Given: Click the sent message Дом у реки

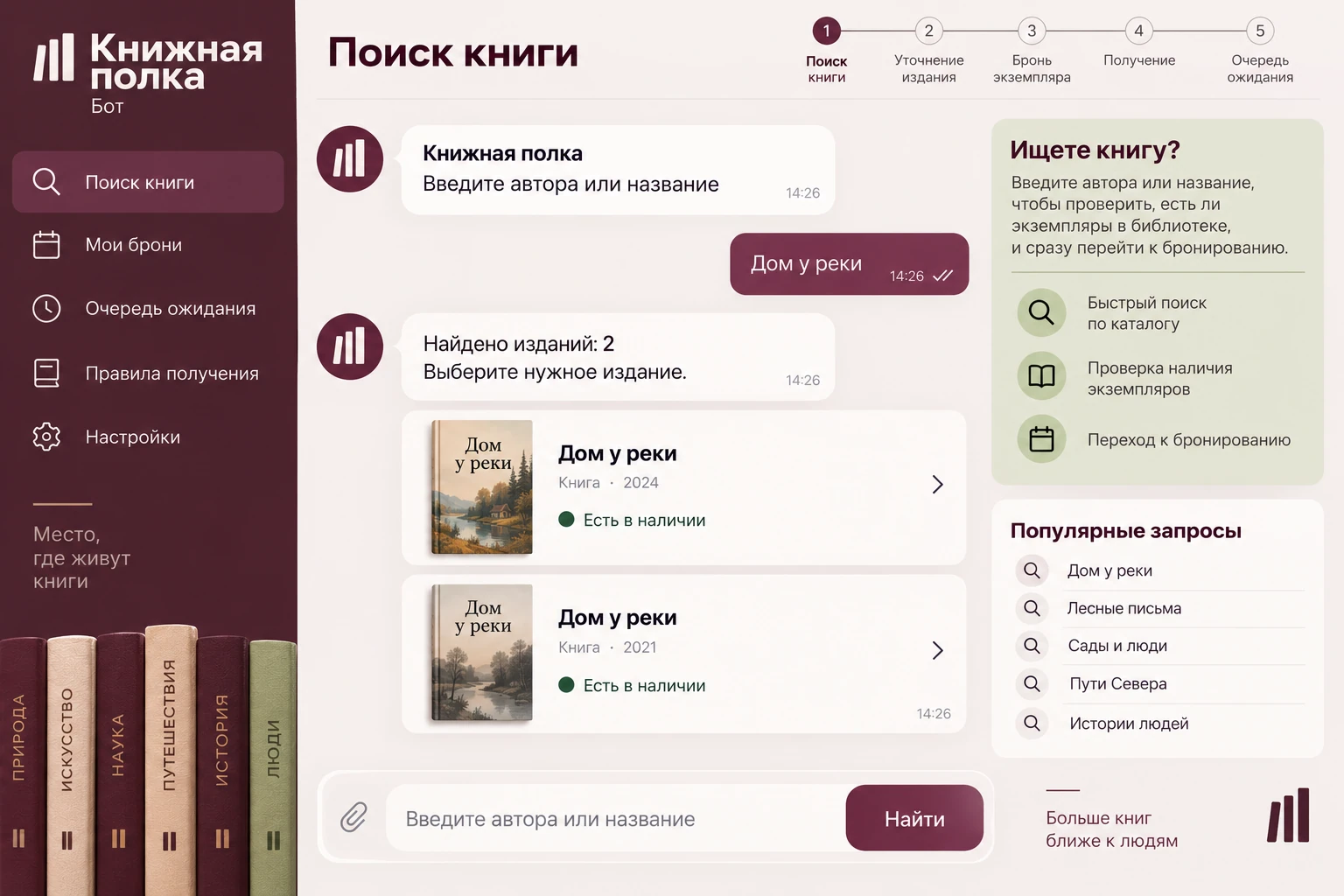Looking at the screenshot, I should click(849, 264).
